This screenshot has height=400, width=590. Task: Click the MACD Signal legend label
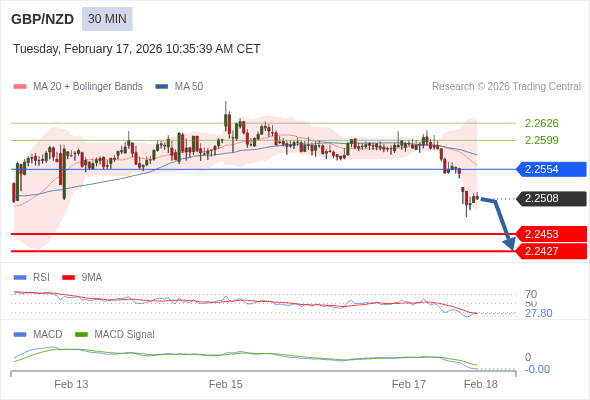point(125,335)
